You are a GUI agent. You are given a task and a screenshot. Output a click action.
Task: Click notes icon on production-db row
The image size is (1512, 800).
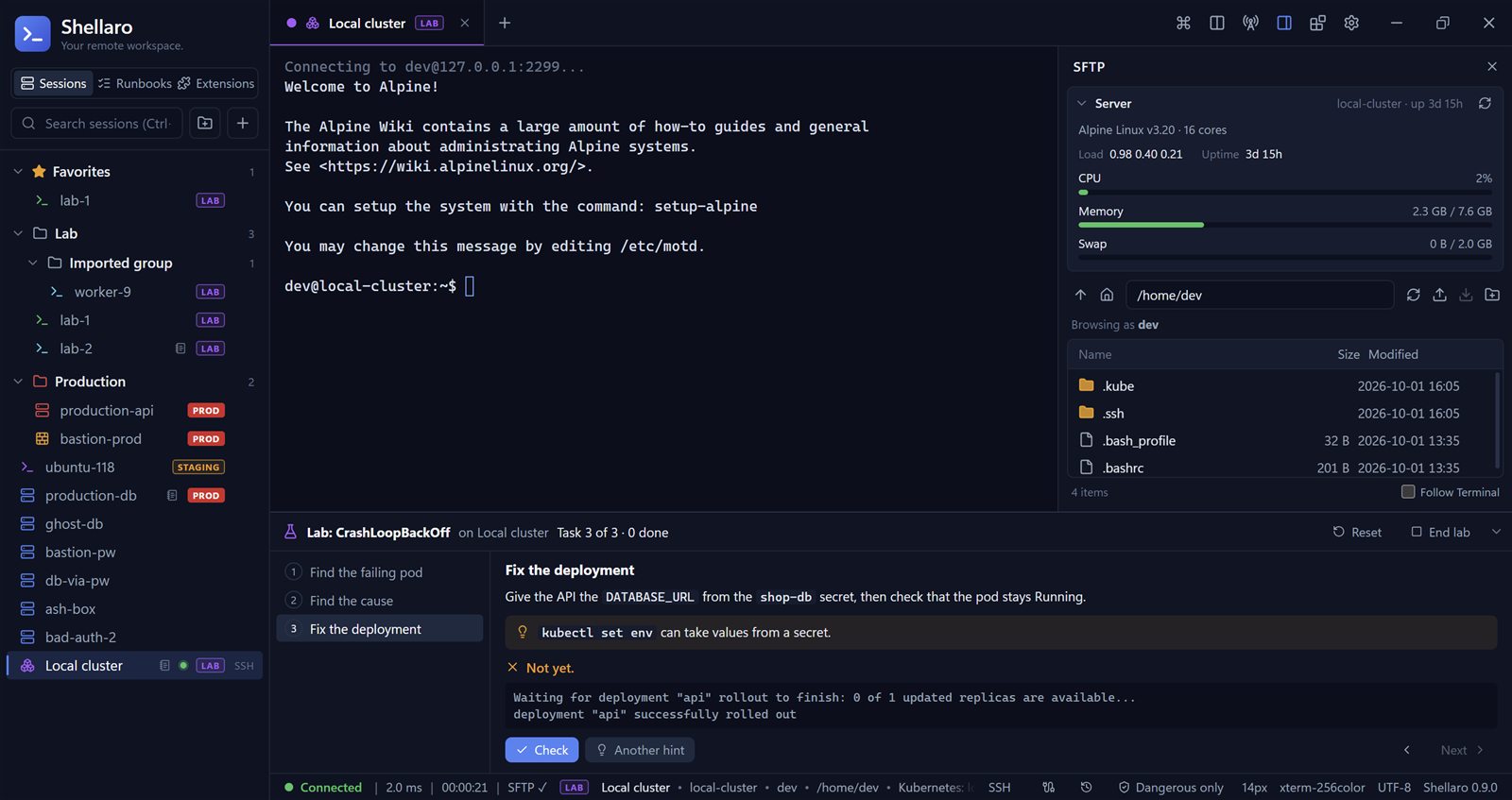(x=172, y=495)
